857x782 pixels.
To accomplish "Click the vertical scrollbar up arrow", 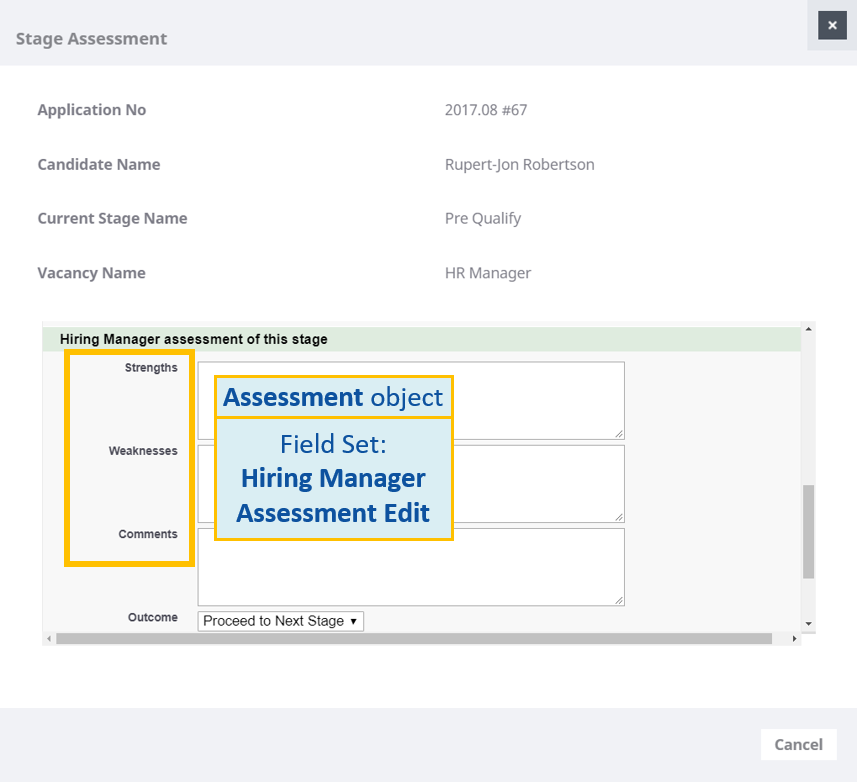I will (808, 328).
